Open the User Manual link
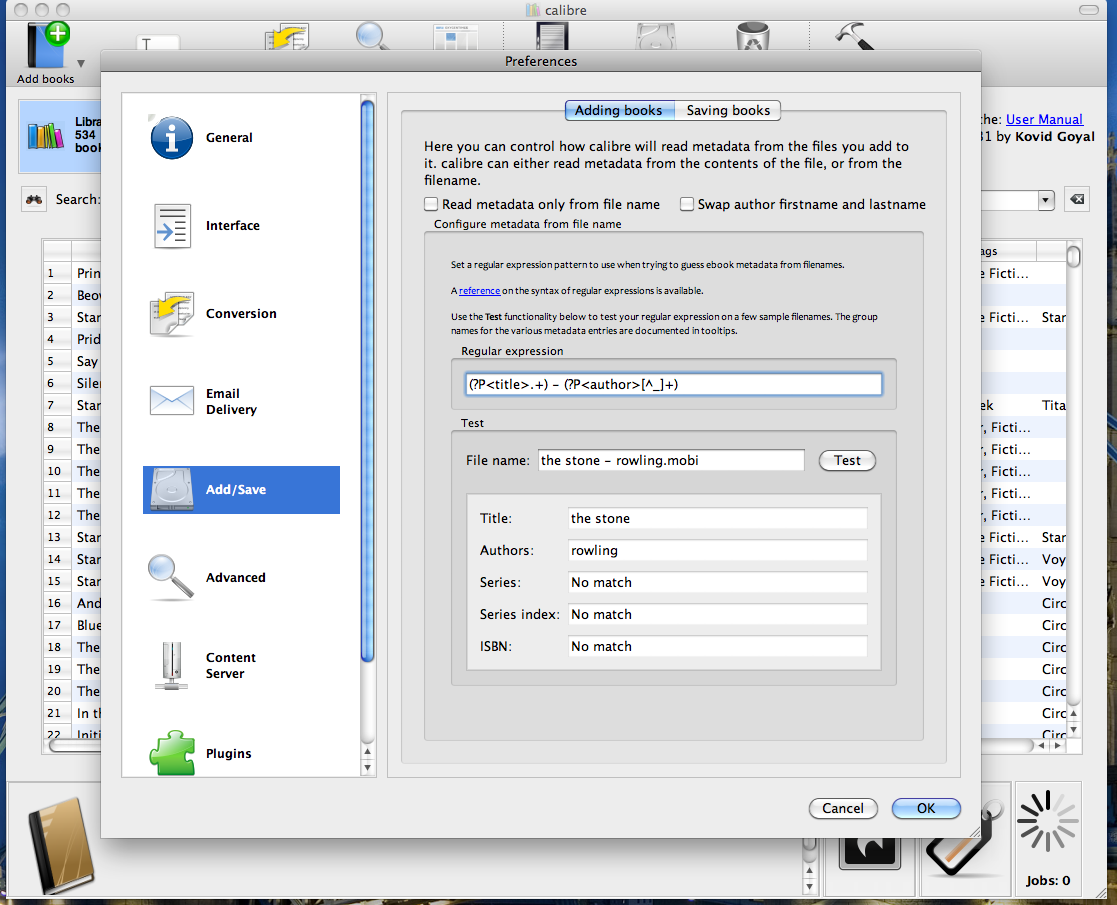 [x=1044, y=120]
